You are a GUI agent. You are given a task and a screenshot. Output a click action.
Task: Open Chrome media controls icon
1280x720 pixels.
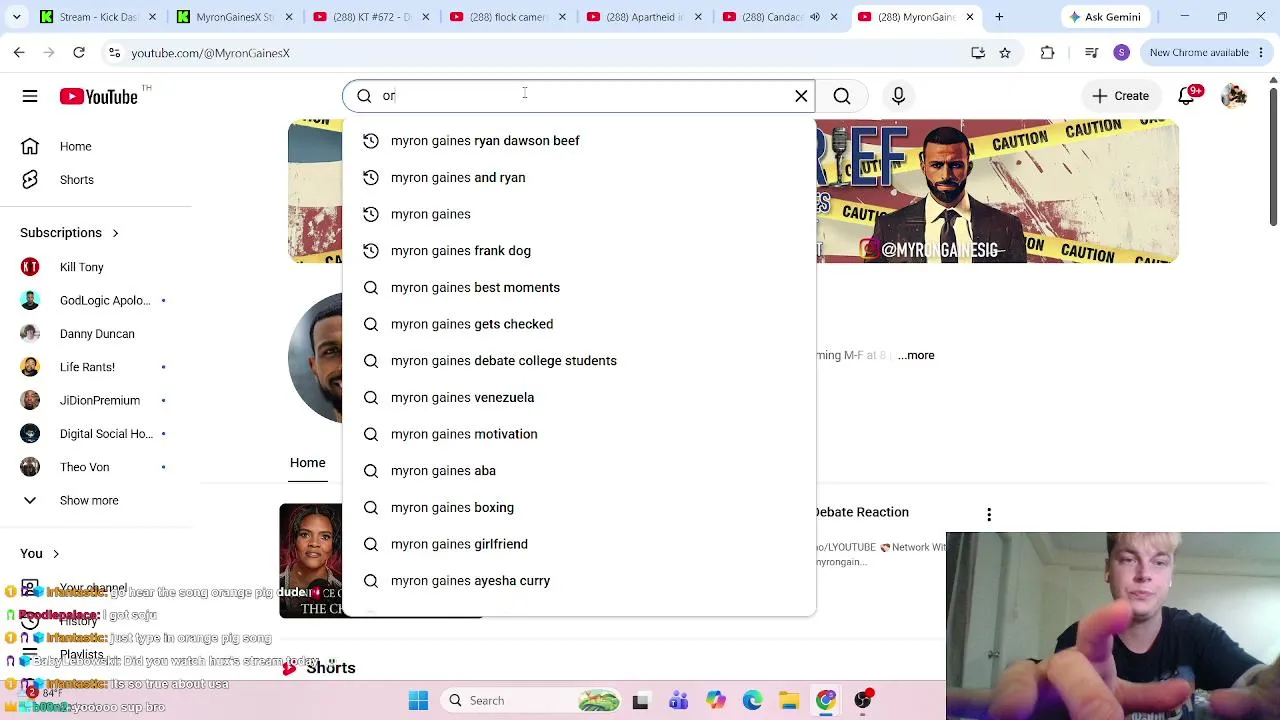[x=1092, y=53]
